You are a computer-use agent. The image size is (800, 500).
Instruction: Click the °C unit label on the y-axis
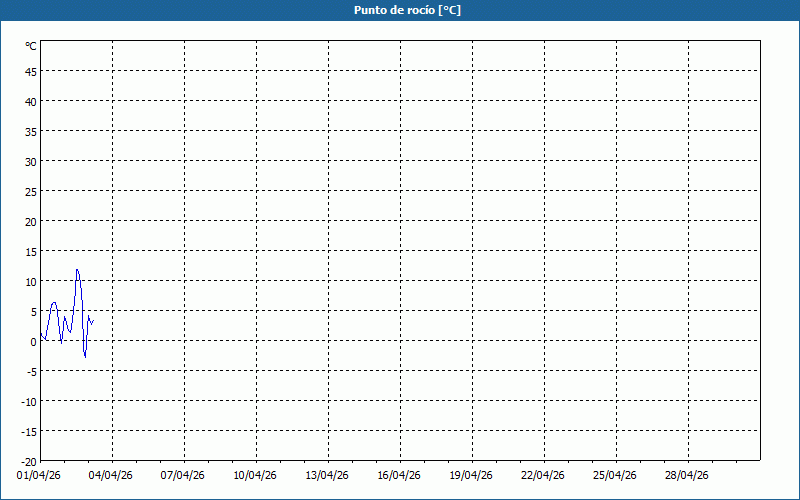pos(31,46)
